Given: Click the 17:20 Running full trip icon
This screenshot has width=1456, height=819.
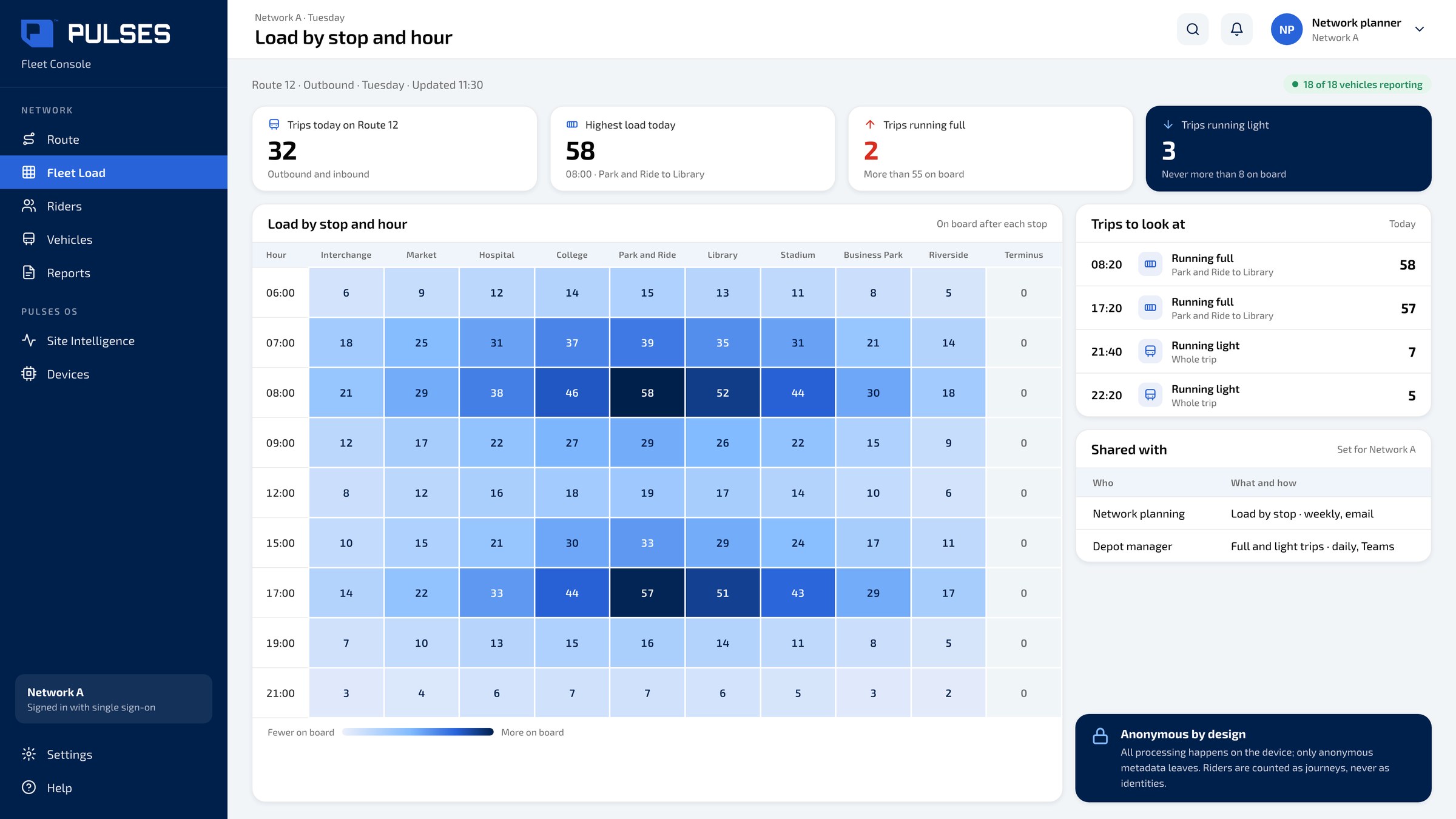Looking at the screenshot, I should pyautogui.click(x=1150, y=308).
